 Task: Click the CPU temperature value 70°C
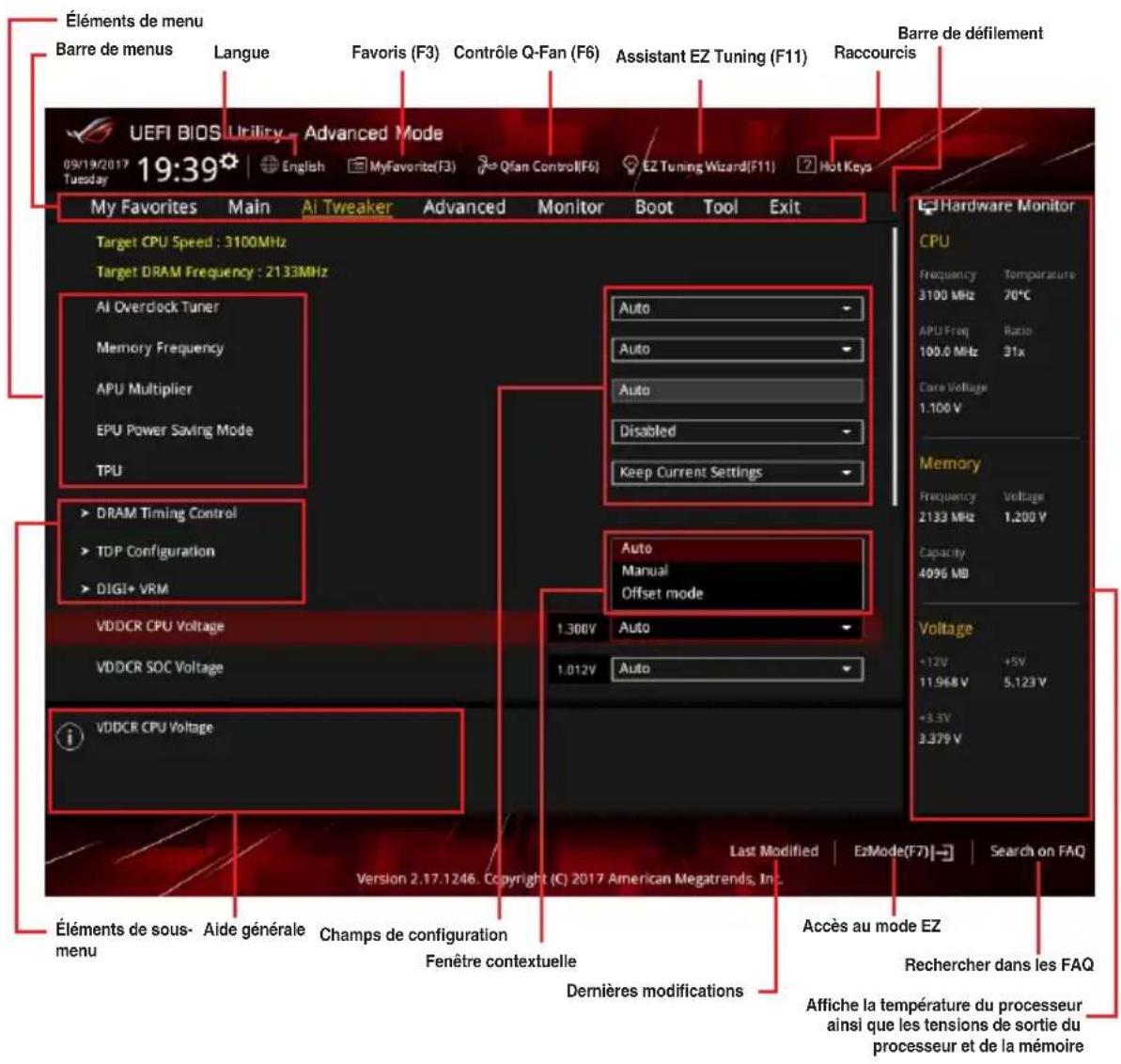click(1018, 295)
